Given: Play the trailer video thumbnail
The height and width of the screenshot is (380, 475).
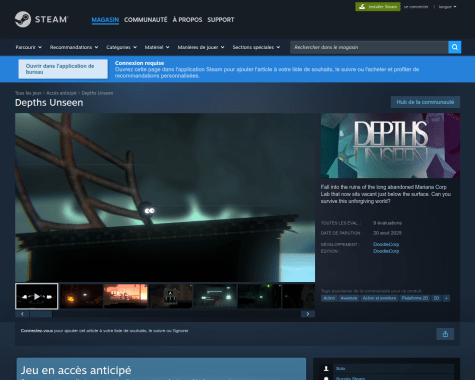Looking at the screenshot, I should click(37, 296).
